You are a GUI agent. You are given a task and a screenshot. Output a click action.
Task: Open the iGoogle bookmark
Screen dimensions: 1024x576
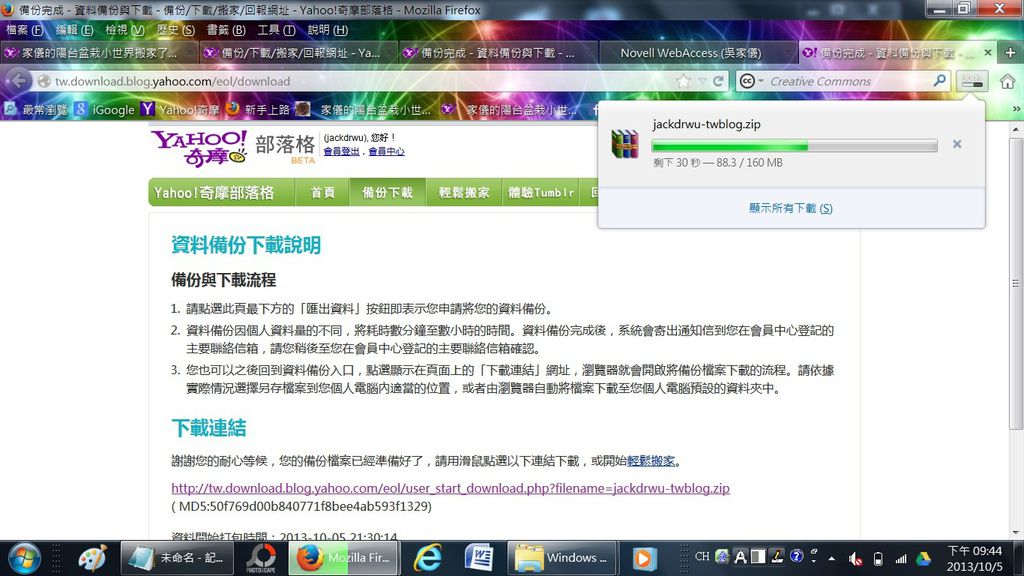[x=104, y=109]
